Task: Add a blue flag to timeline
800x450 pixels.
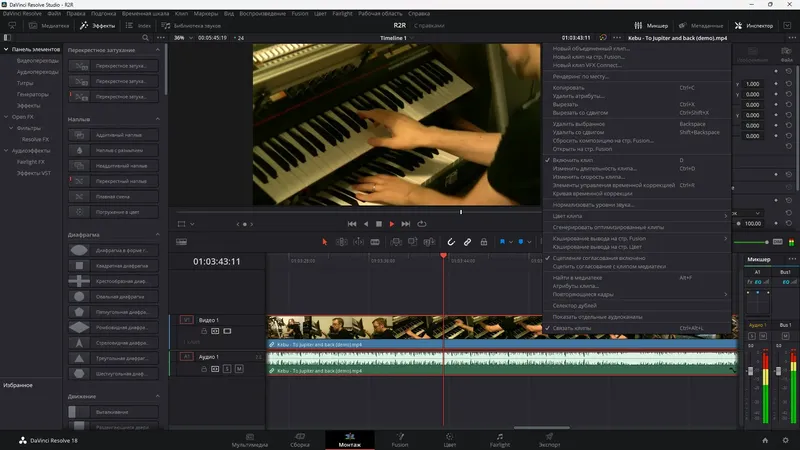Action: tap(502, 242)
